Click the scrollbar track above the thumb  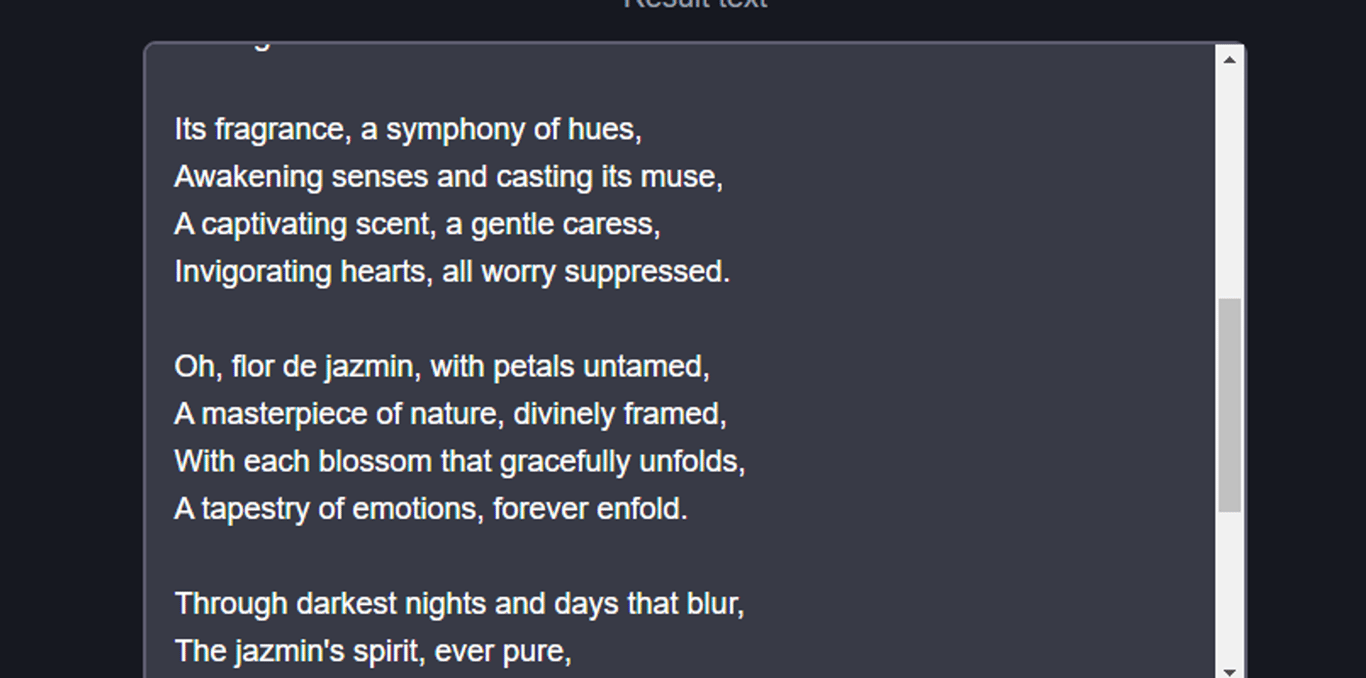tap(1229, 185)
